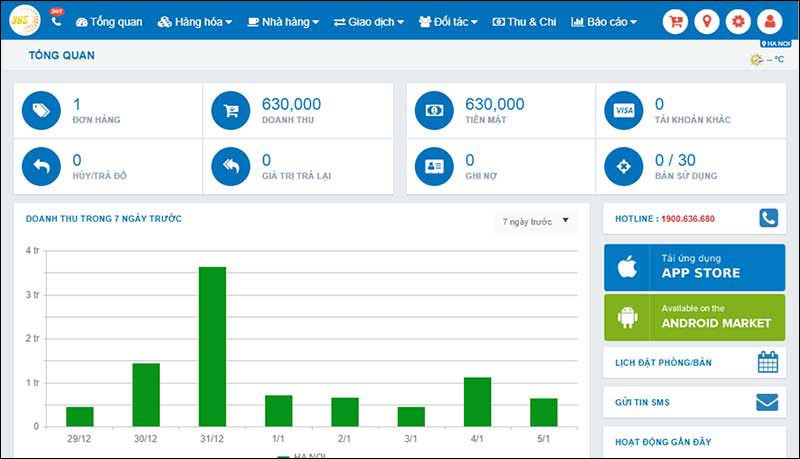Click the 24/7 phone support icon

point(56,20)
